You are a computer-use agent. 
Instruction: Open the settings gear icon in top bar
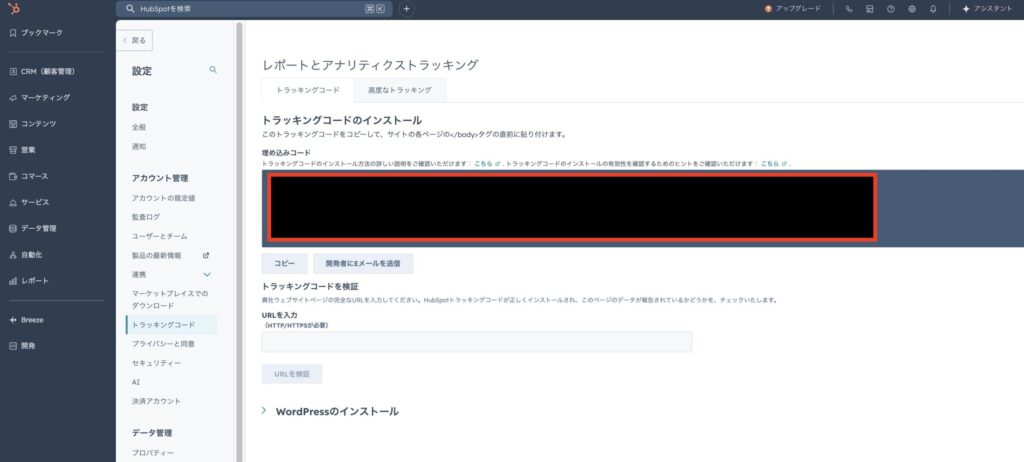click(x=911, y=9)
